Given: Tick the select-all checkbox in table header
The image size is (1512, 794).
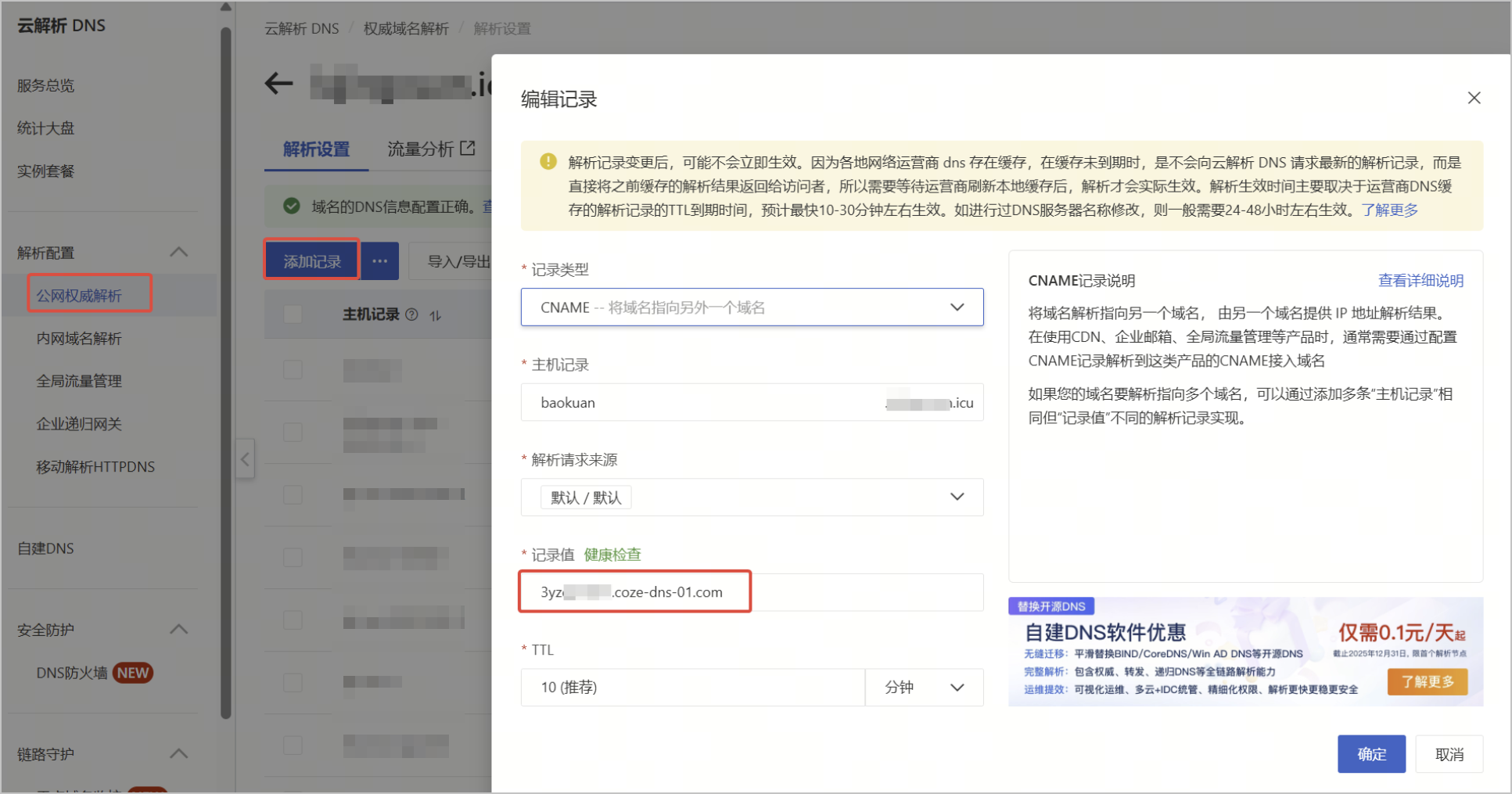Looking at the screenshot, I should [293, 314].
